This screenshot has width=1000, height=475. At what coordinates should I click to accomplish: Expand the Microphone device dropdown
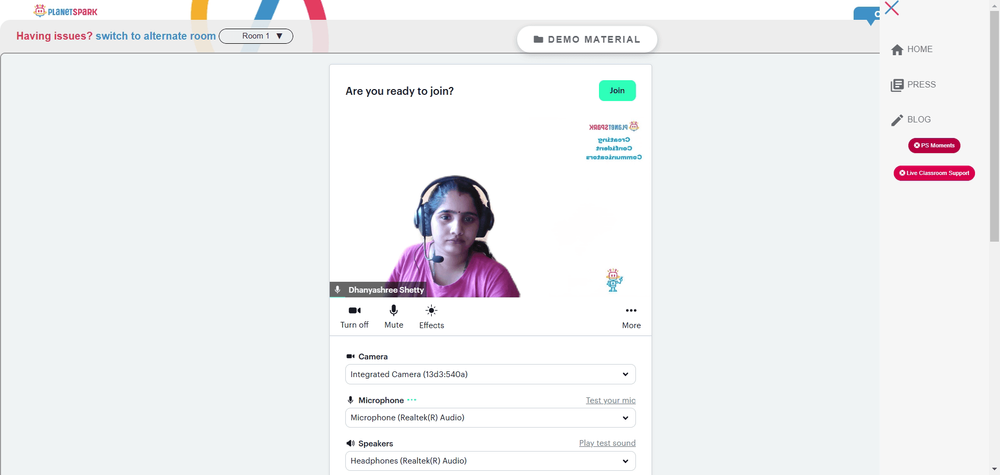(x=490, y=418)
